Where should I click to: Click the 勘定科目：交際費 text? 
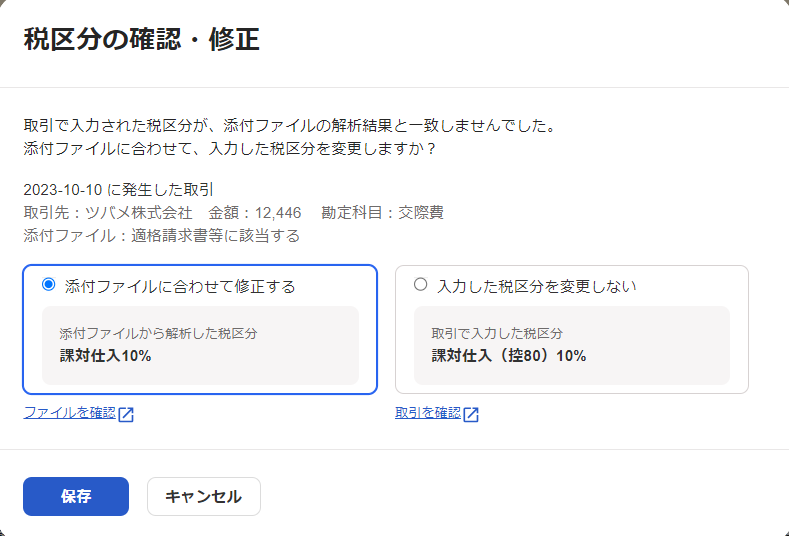(x=382, y=212)
